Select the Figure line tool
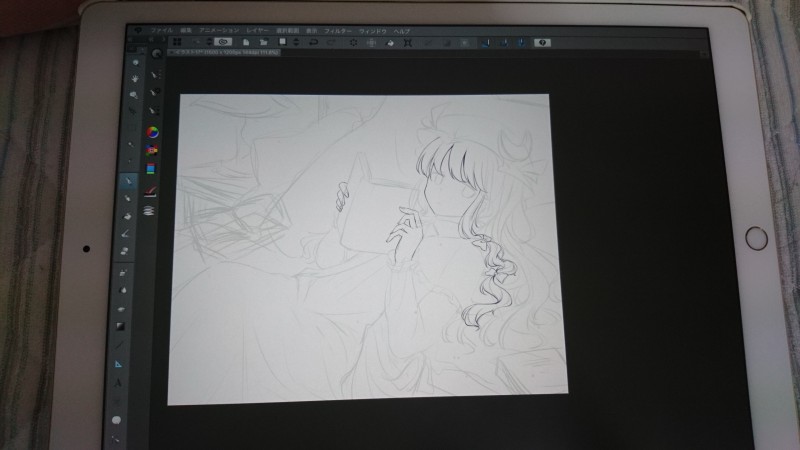Screen dimensions: 800x450 (119, 345)
